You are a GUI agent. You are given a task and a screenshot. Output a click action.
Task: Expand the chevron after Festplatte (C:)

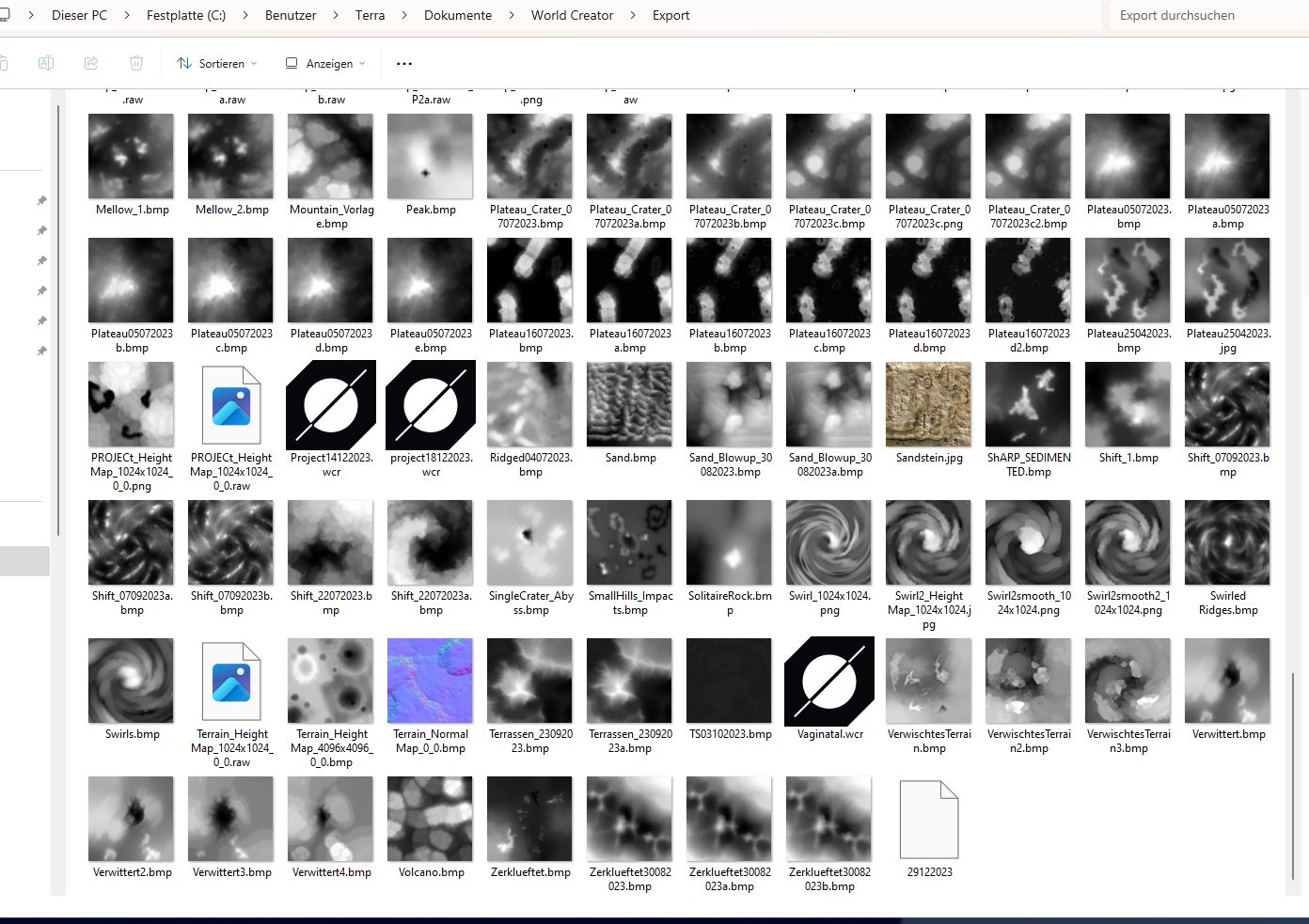coord(246,15)
